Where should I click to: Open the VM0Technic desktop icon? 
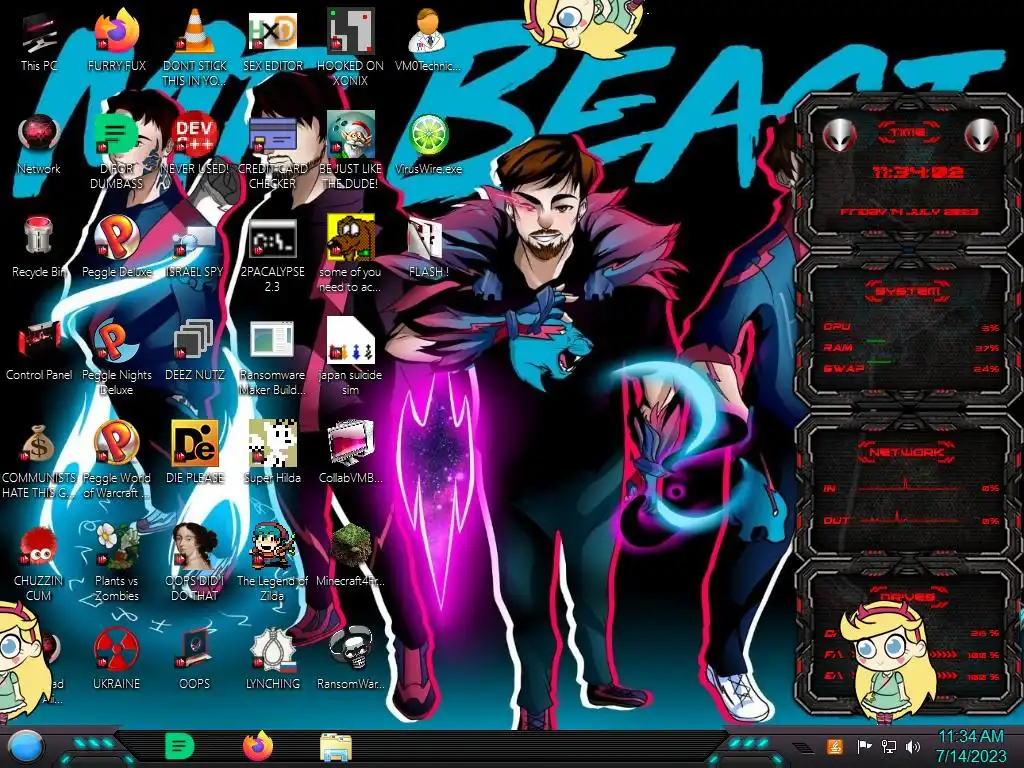[x=428, y=42]
